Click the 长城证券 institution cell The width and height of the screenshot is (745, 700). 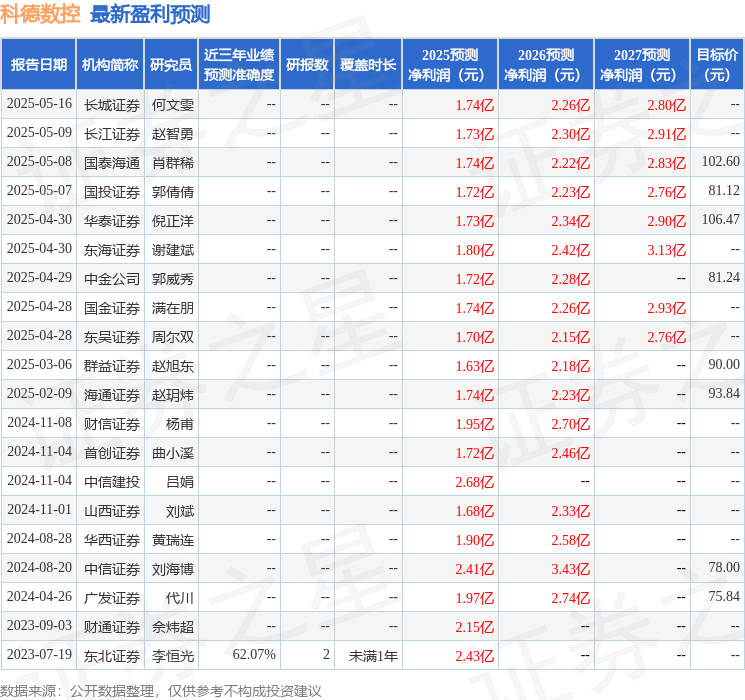[x=111, y=104]
